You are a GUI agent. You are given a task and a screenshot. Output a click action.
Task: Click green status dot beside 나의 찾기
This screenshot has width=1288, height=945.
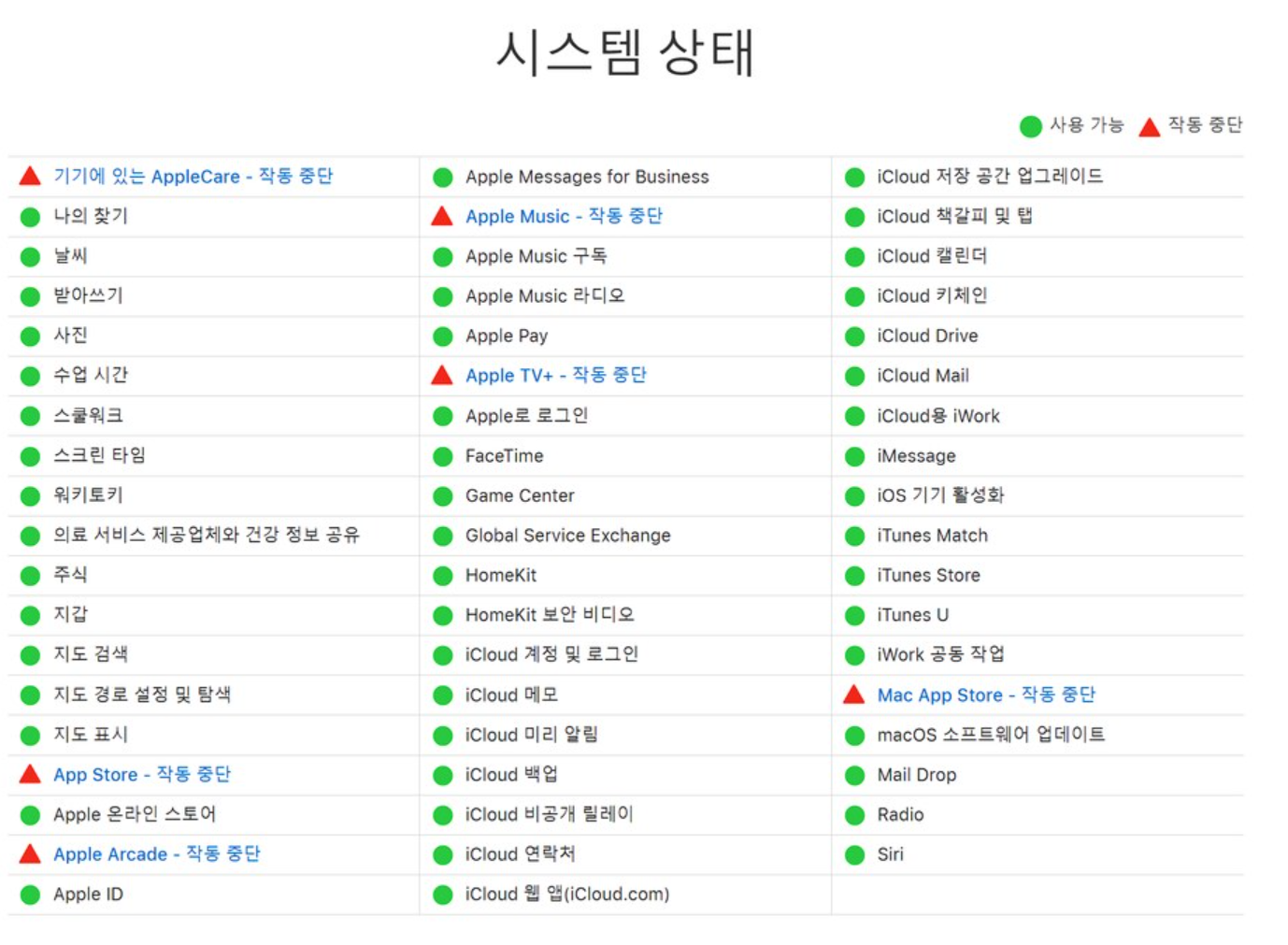[30, 217]
